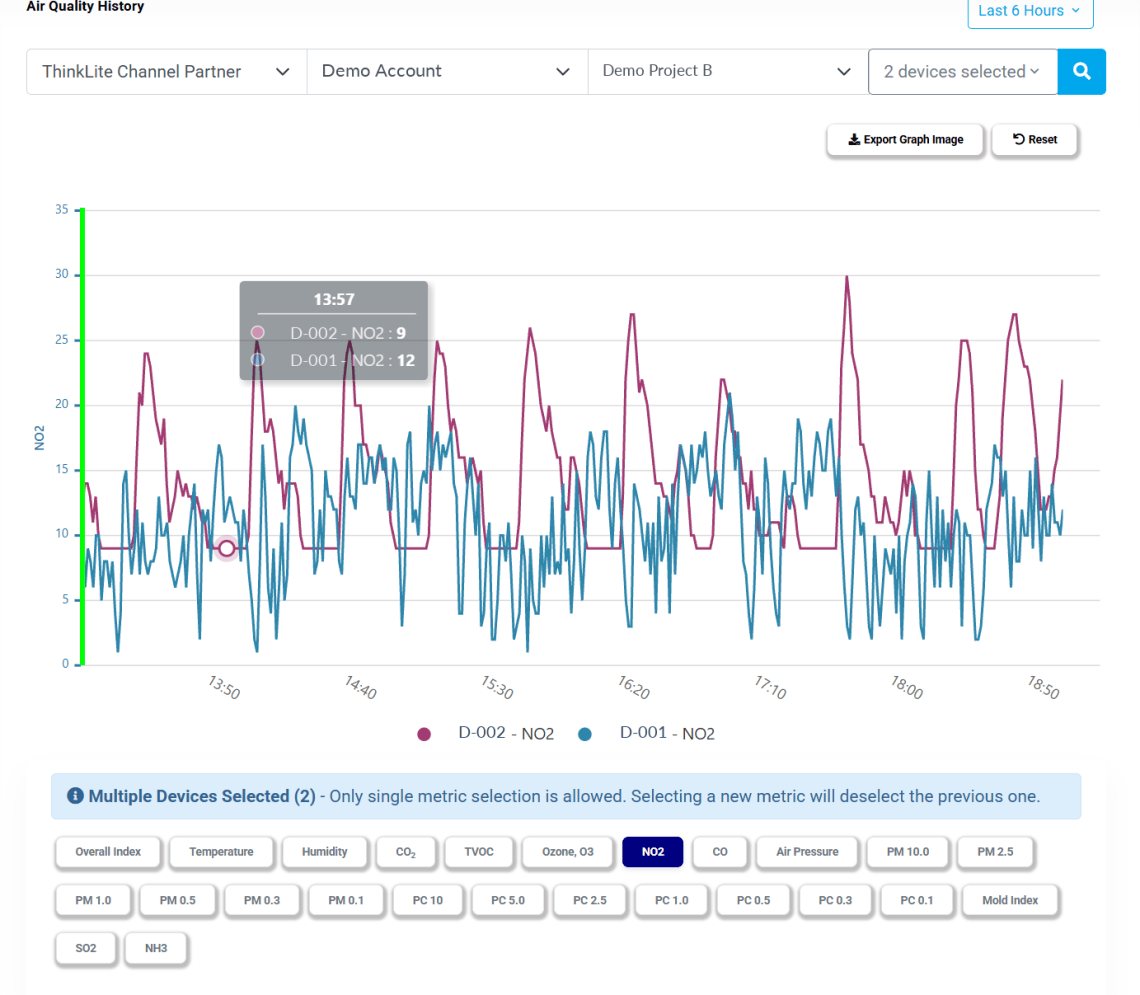Show the PC 1.0 metric

point(672,901)
